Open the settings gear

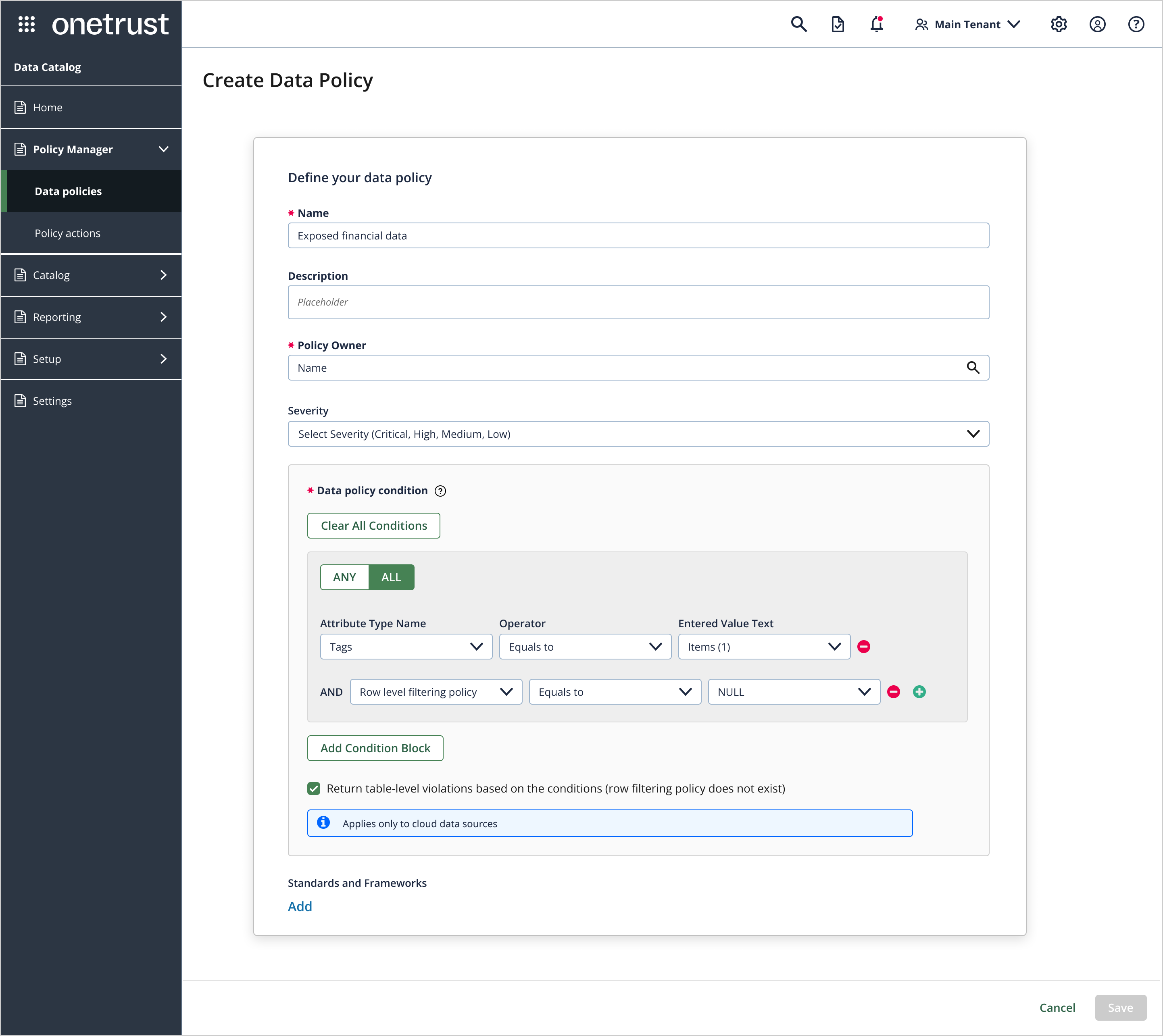click(1058, 24)
